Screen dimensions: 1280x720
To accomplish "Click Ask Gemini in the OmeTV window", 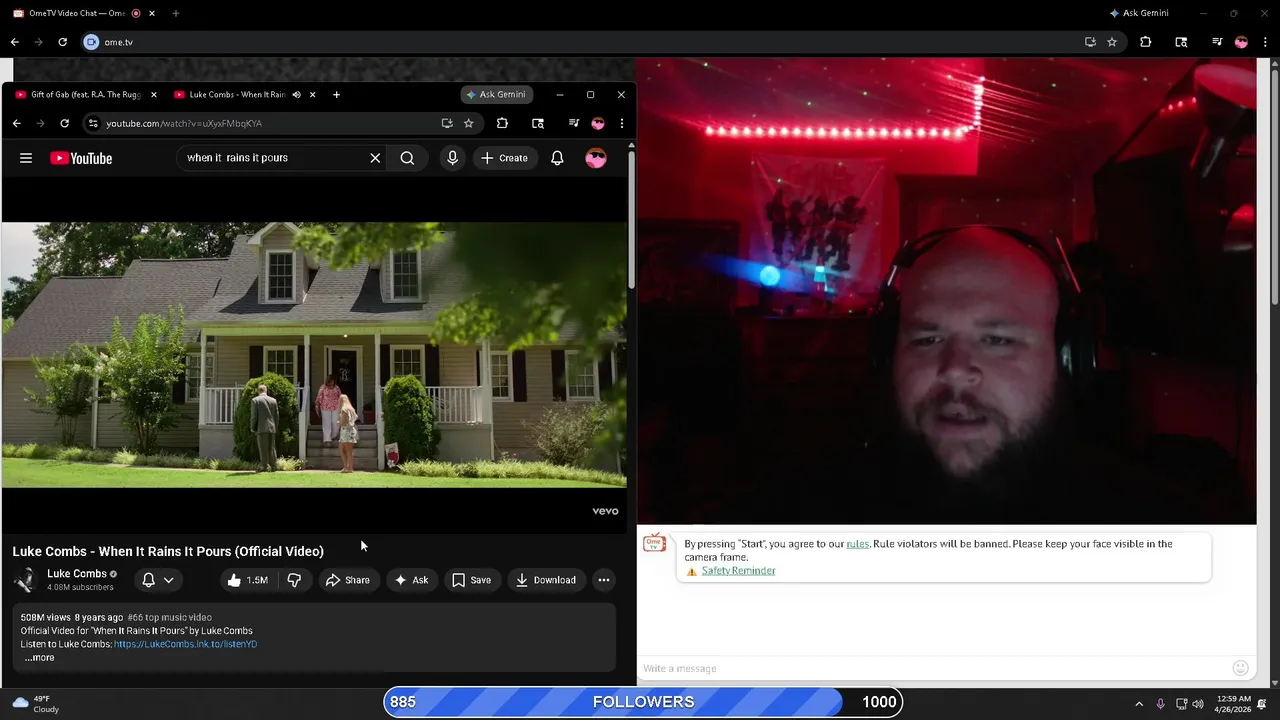I will click(1139, 13).
